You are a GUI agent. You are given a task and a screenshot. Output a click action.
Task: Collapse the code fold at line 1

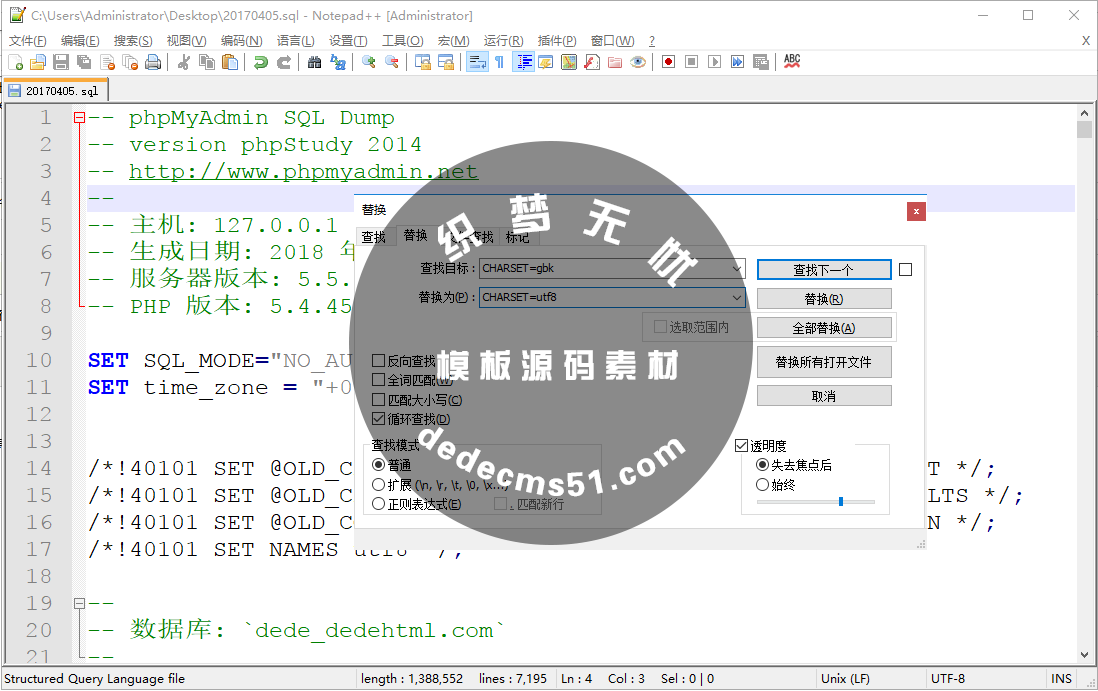pos(80,117)
